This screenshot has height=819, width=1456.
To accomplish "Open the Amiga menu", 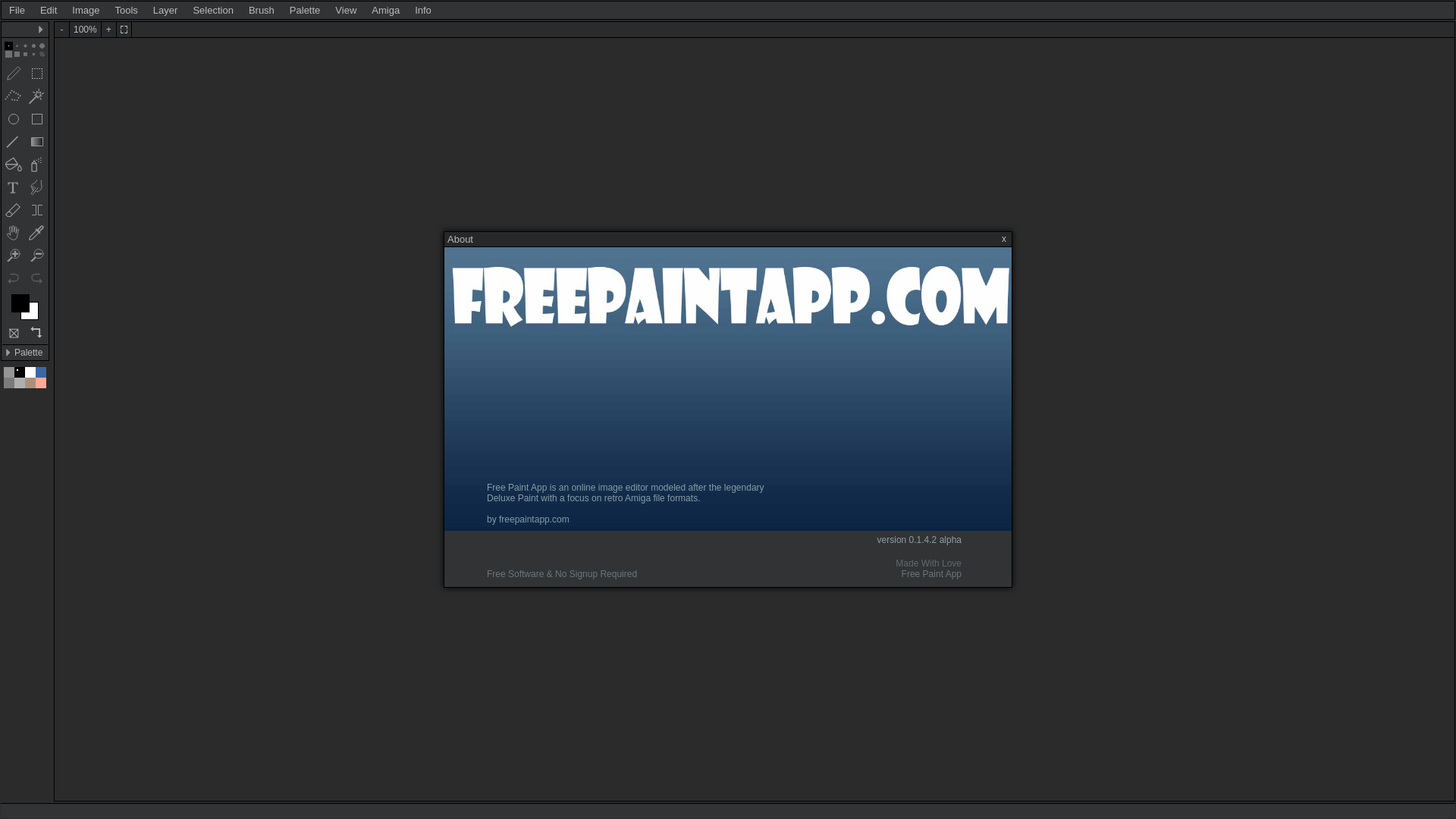I will (385, 11).
